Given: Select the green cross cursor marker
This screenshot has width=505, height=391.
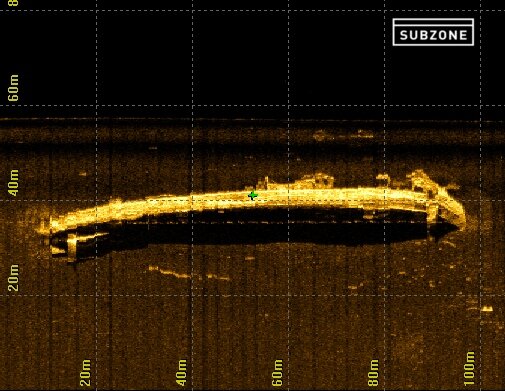Looking at the screenshot, I should pyautogui.click(x=253, y=195).
